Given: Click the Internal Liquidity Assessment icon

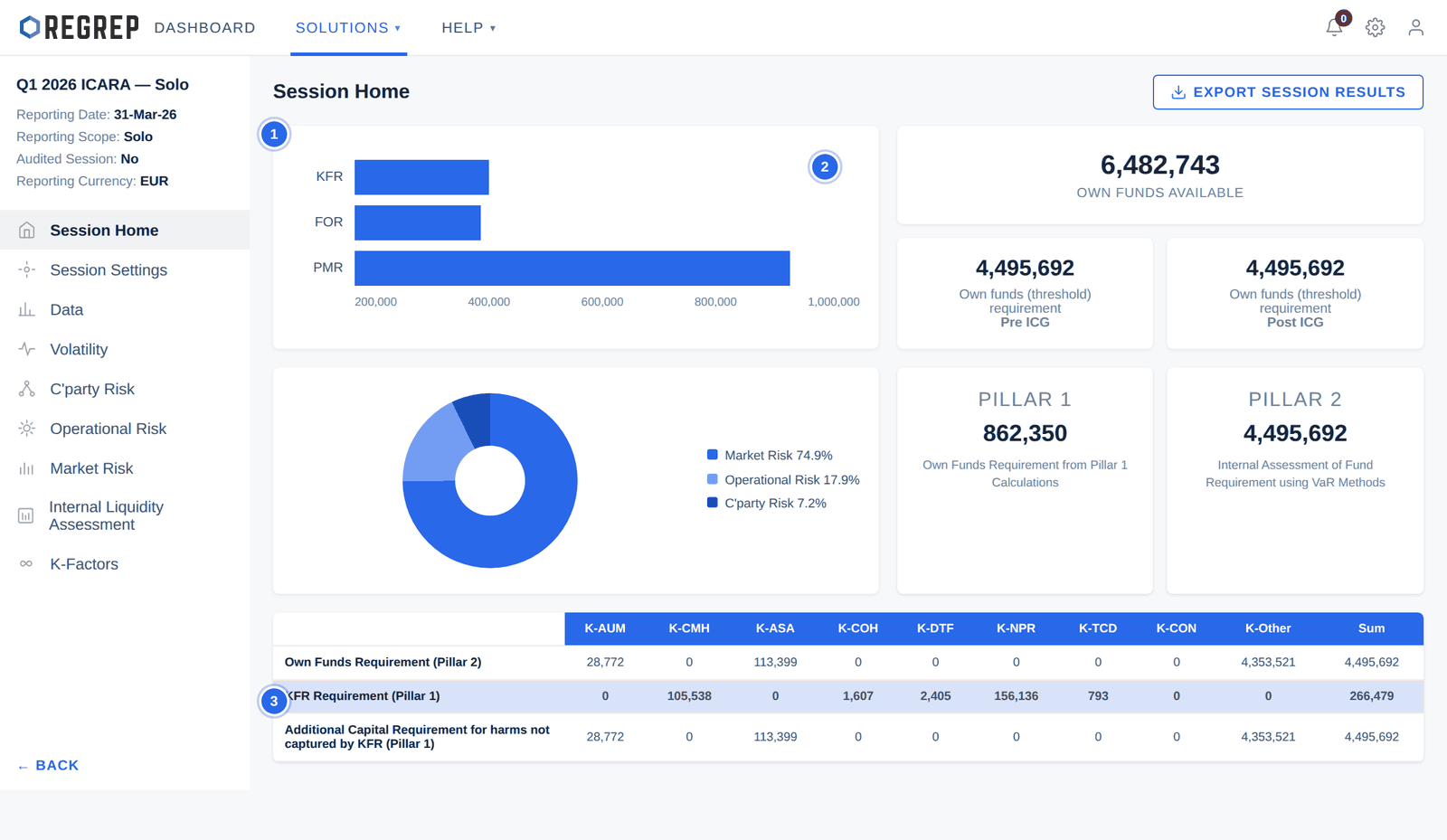Looking at the screenshot, I should click(26, 515).
